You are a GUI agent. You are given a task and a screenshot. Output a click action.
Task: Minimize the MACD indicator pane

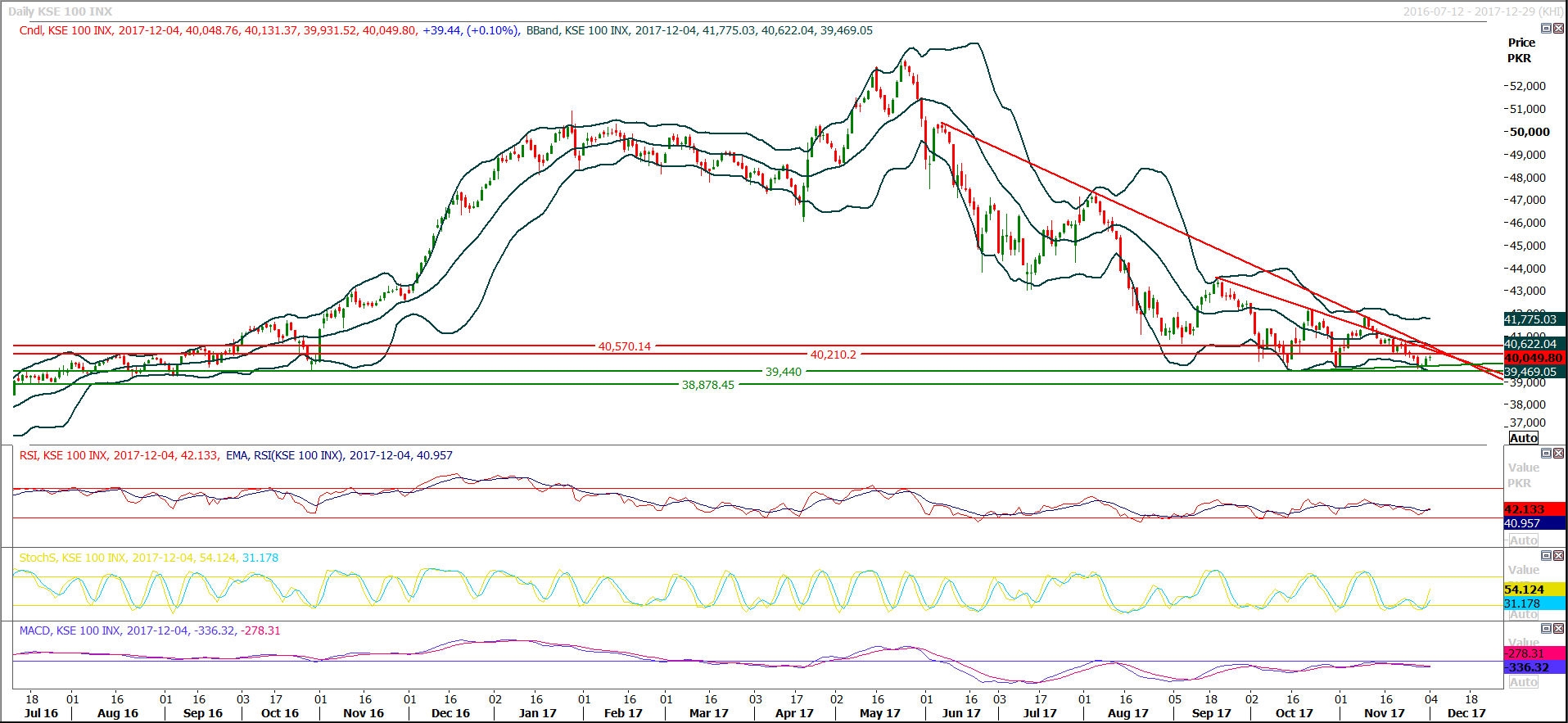click(x=1546, y=629)
